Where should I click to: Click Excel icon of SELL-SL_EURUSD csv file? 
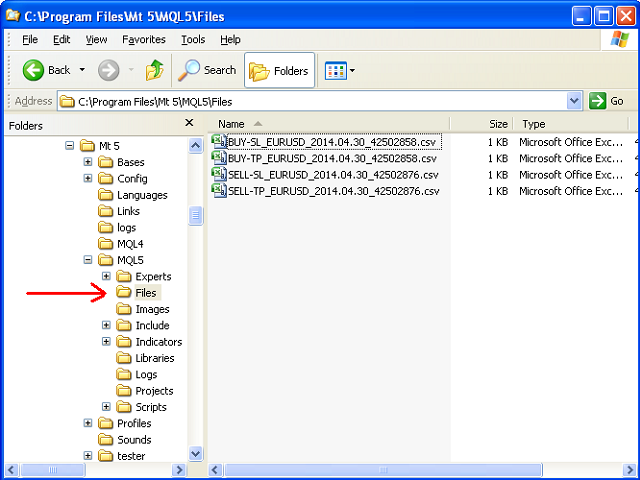tap(219, 174)
